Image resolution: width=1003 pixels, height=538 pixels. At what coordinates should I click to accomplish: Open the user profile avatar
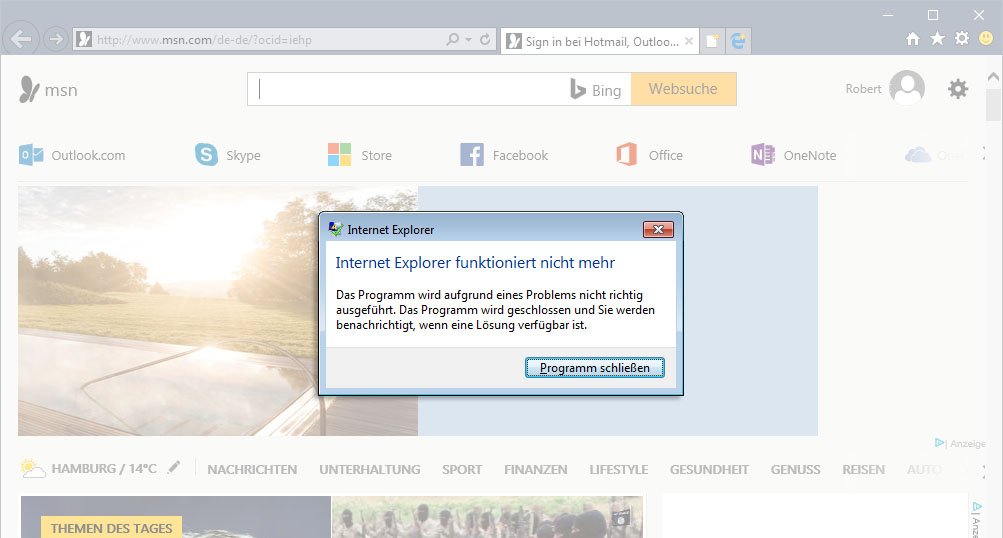click(x=907, y=88)
